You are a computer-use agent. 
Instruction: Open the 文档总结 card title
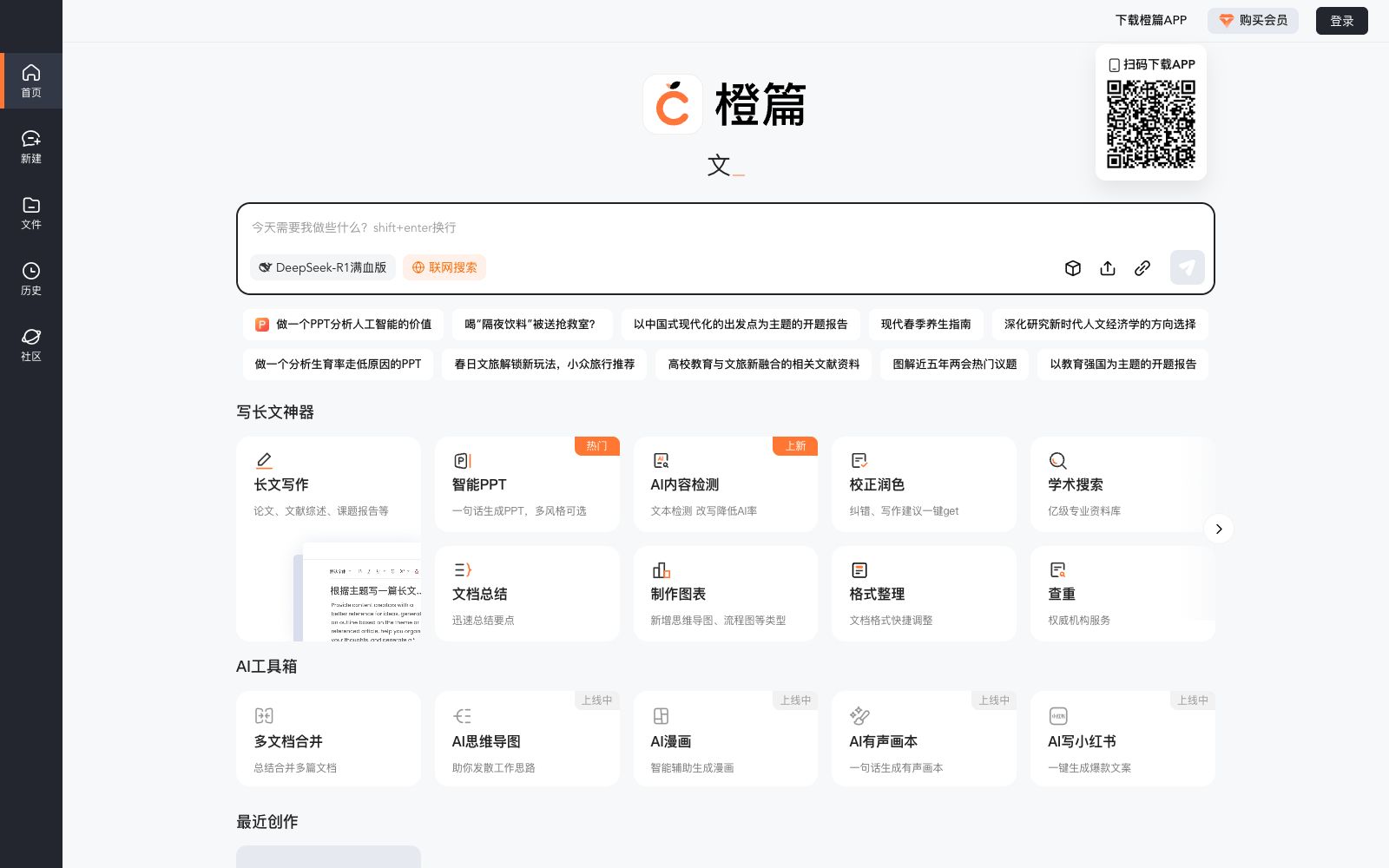[x=480, y=594]
